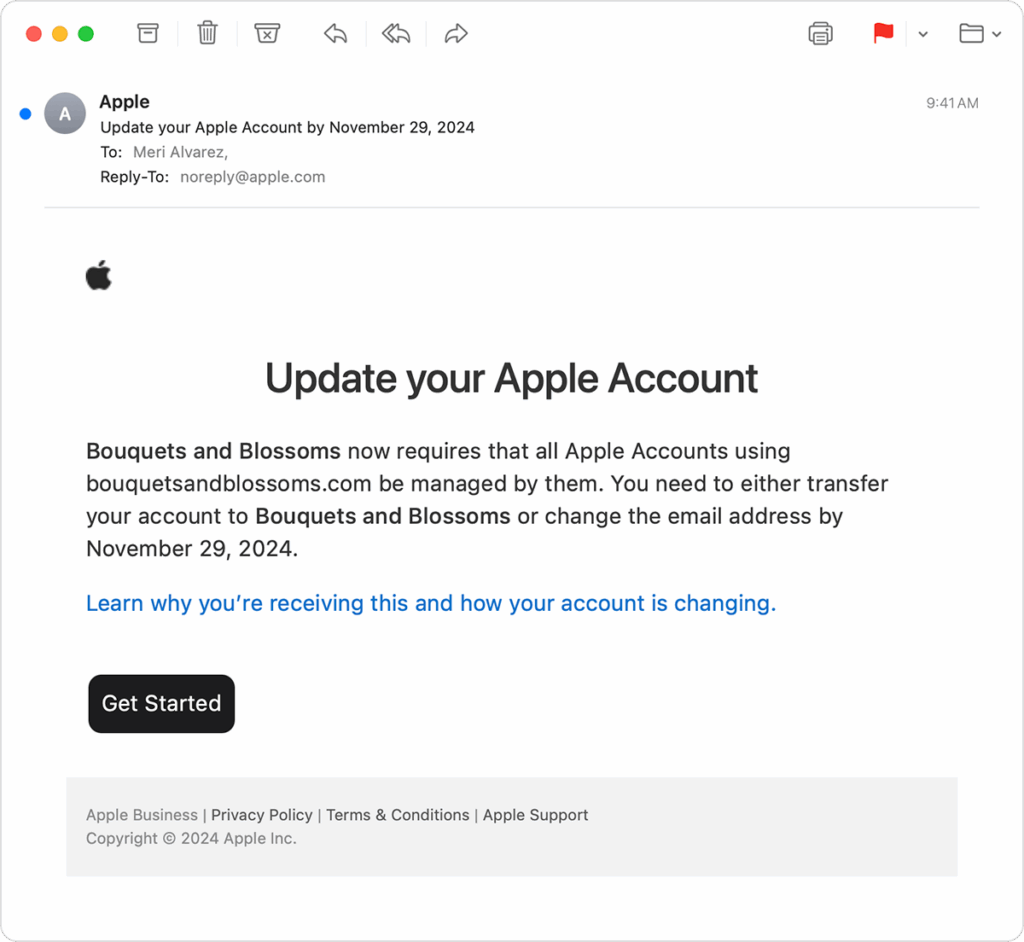Visit the Apple Support footer link
Image resolution: width=1024 pixels, height=942 pixels.
click(536, 815)
